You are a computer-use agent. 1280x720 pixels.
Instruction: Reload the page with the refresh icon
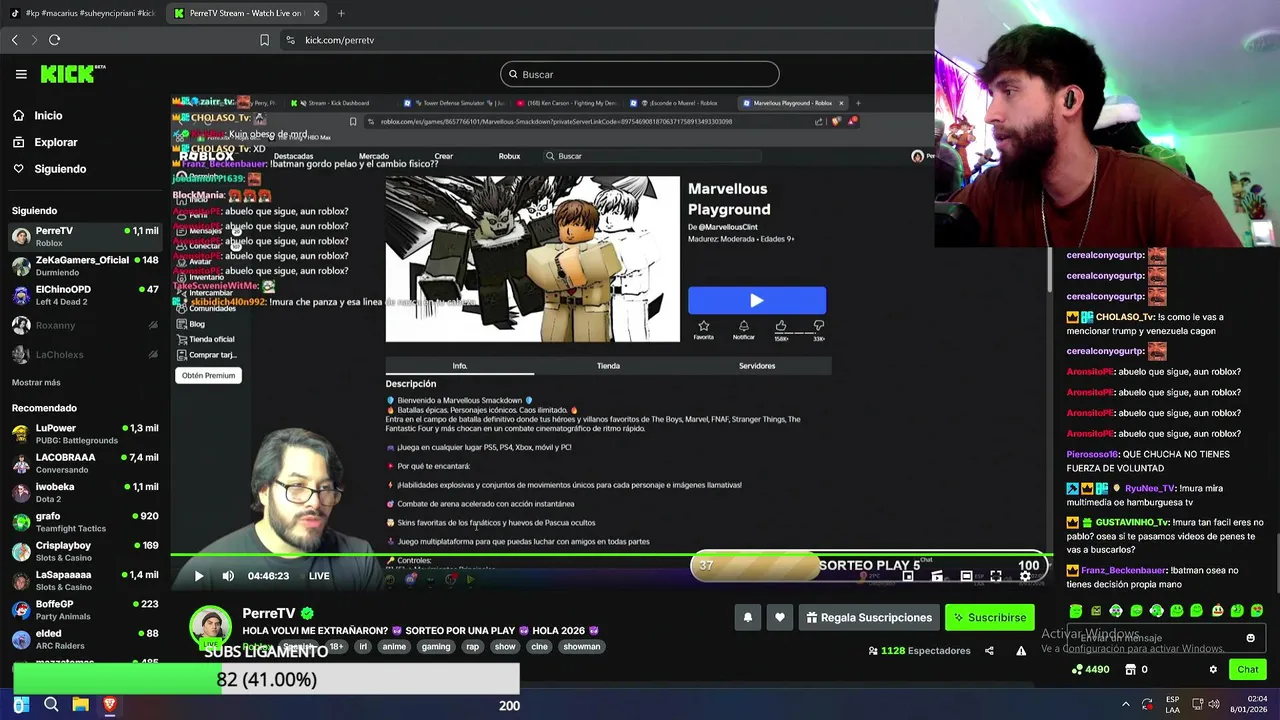tap(54, 40)
